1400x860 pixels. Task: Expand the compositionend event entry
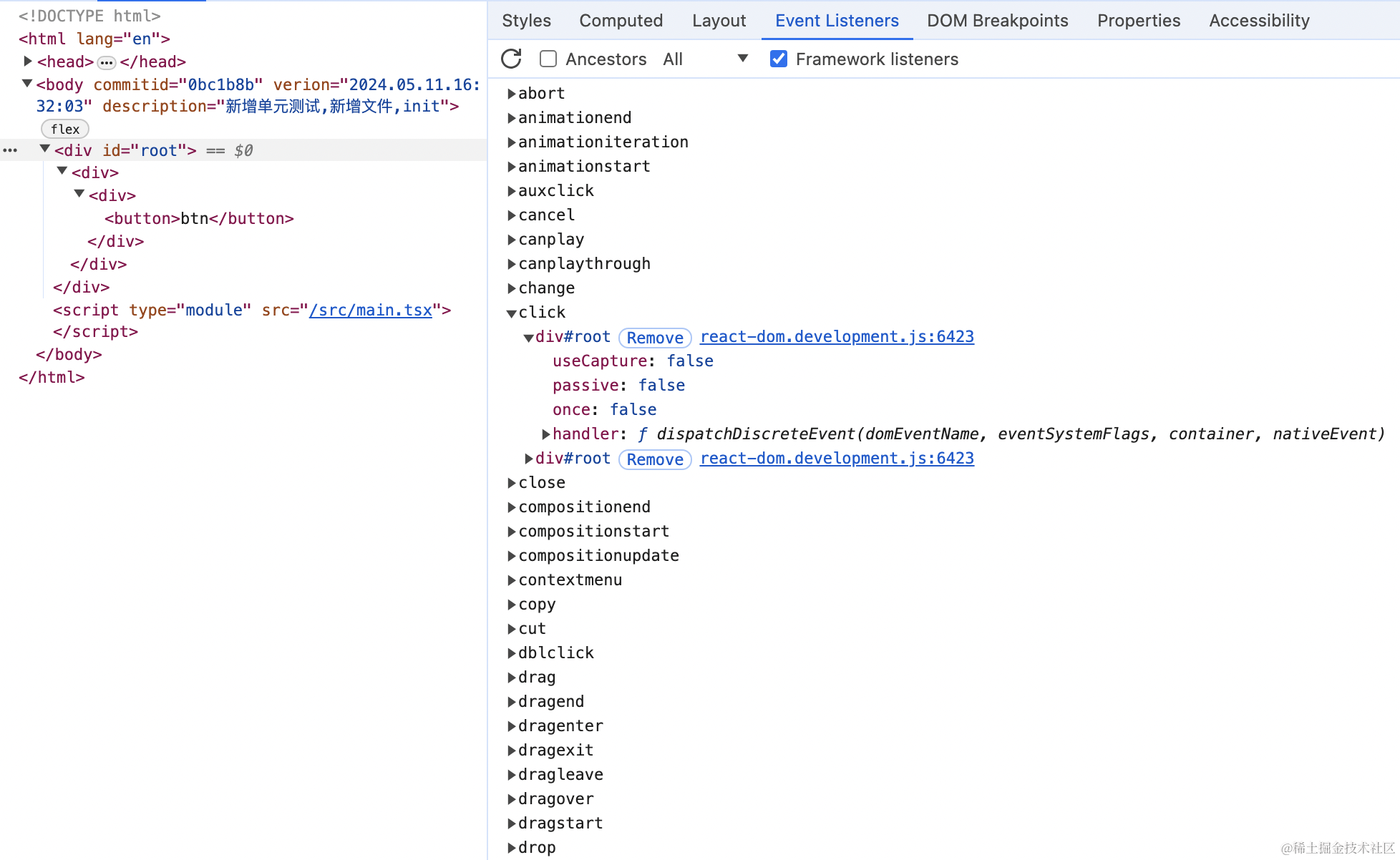tap(512, 507)
